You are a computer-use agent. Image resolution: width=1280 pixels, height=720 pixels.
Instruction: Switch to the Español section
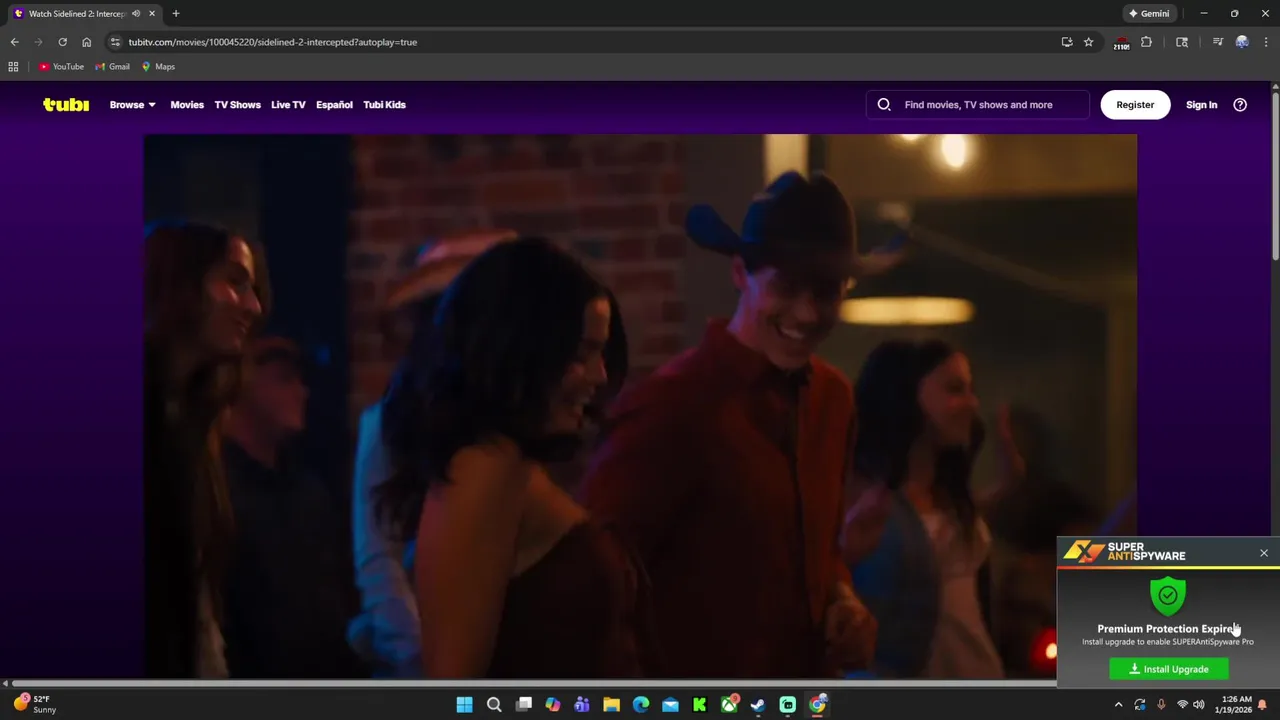(334, 104)
